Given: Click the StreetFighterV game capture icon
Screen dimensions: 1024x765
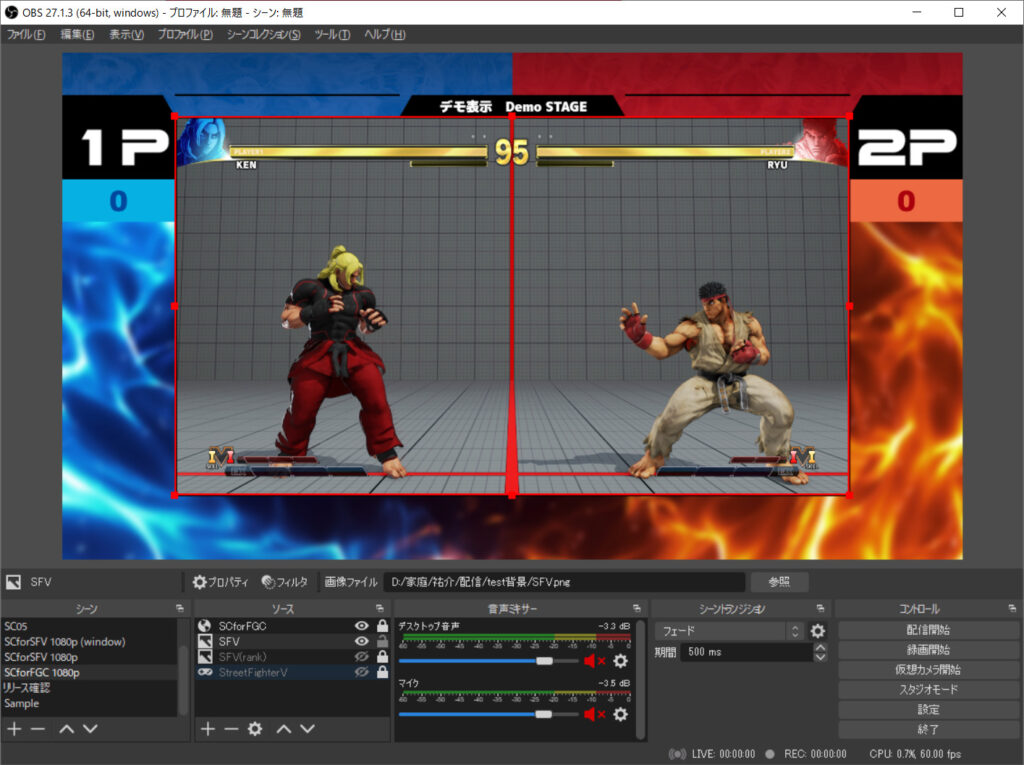Looking at the screenshot, I should pos(205,672).
